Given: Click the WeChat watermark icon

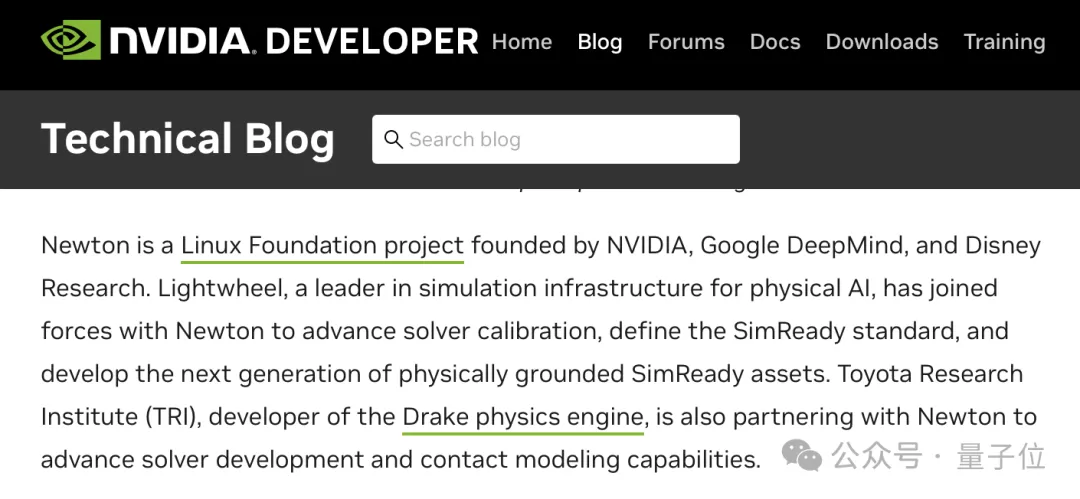Looking at the screenshot, I should 802,457.
